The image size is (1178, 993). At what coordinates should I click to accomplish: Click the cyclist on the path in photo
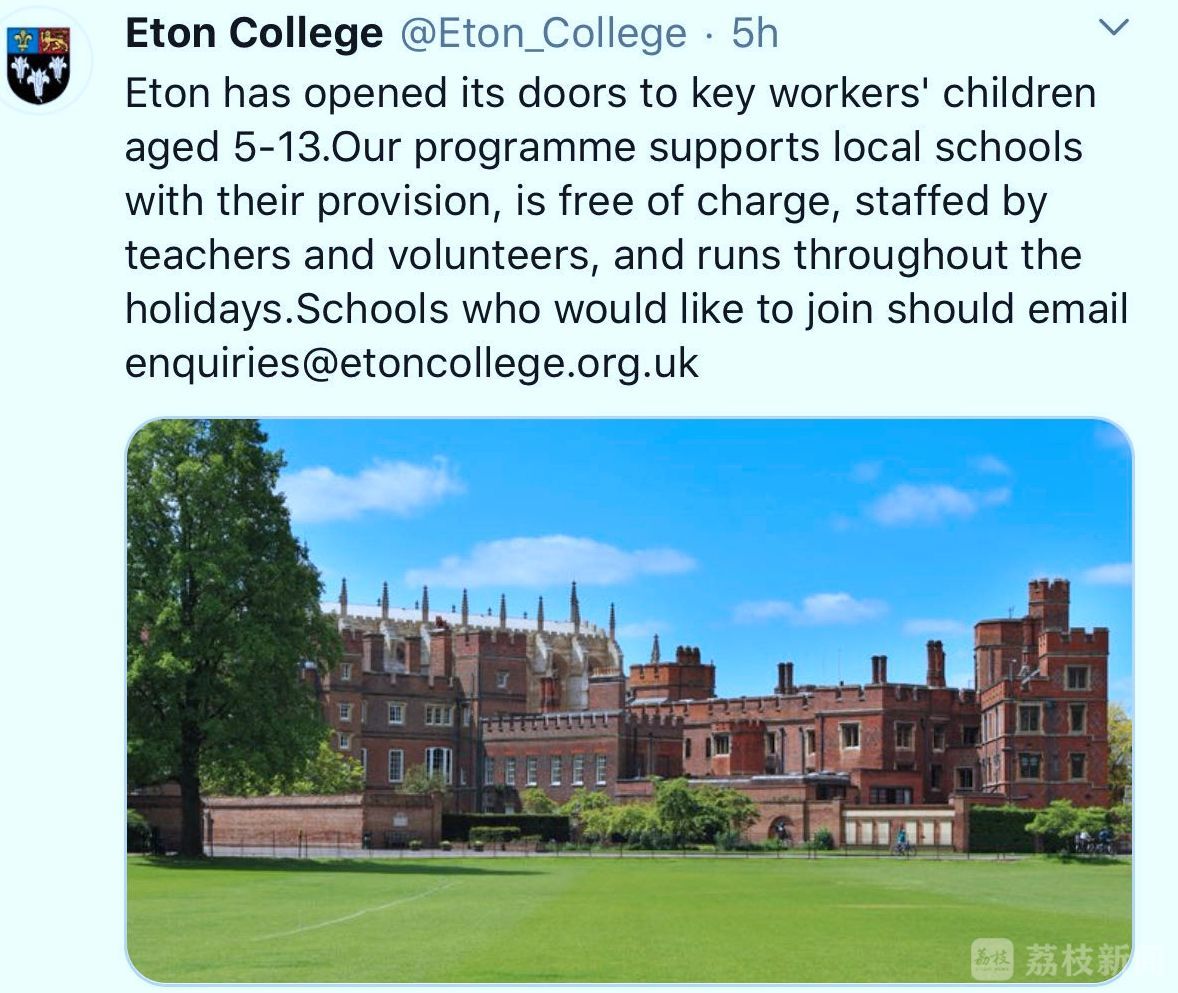click(902, 842)
